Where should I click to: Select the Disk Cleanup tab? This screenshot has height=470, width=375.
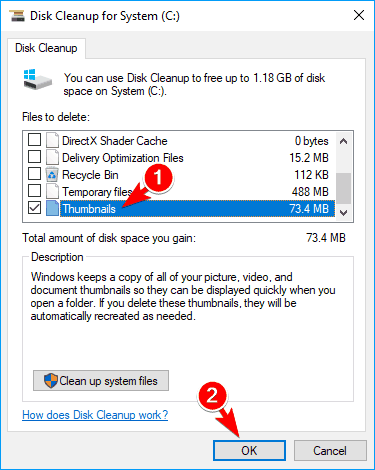click(46, 48)
